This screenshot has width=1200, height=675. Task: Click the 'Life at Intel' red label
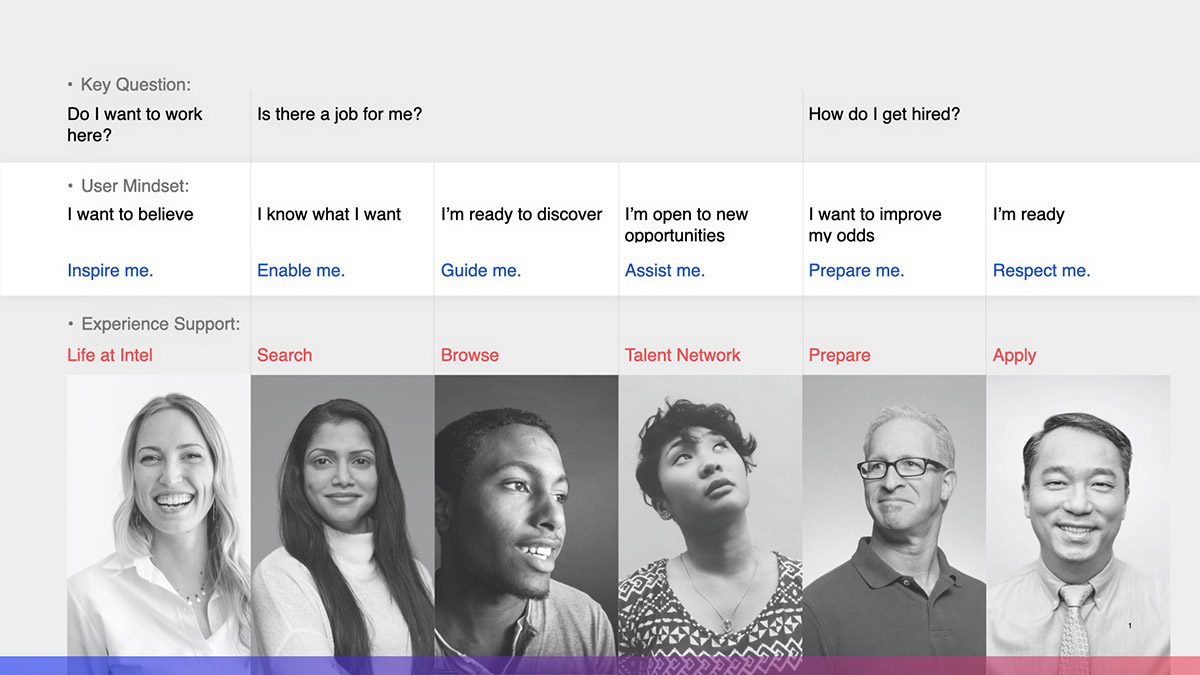pos(110,355)
